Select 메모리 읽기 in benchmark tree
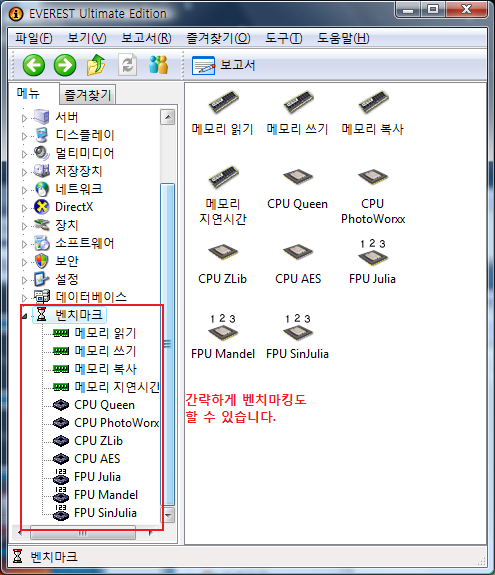The image size is (495, 575). pyautogui.click(x=106, y=333)
